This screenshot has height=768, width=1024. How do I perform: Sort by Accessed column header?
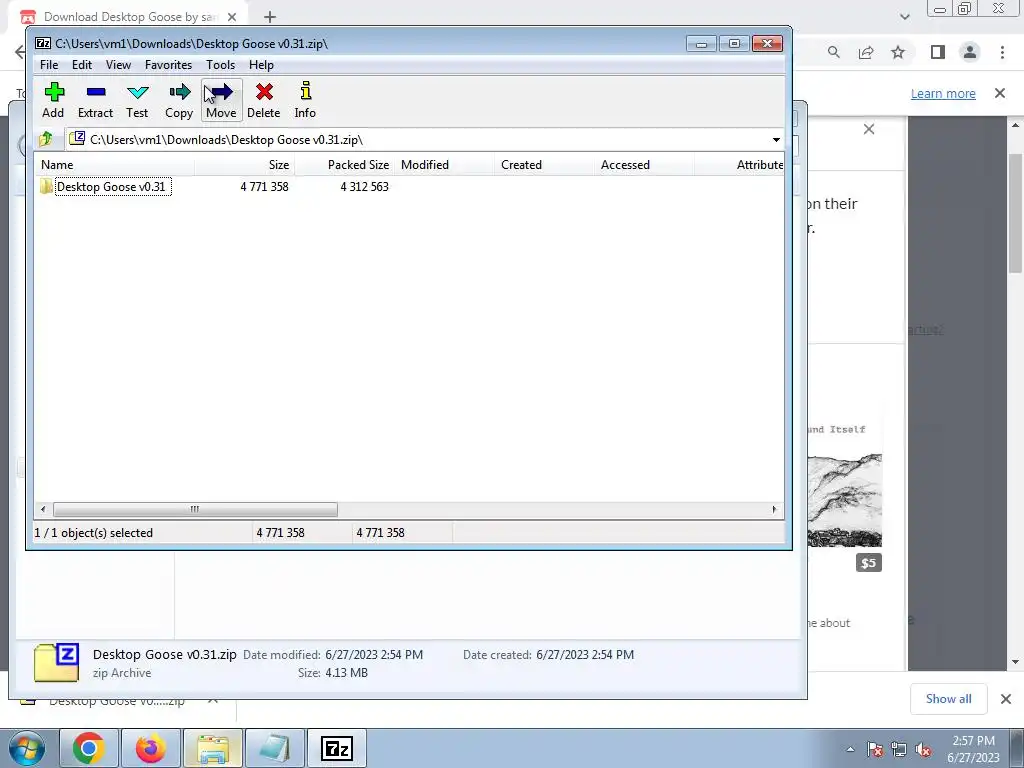[x=644, y=165]
